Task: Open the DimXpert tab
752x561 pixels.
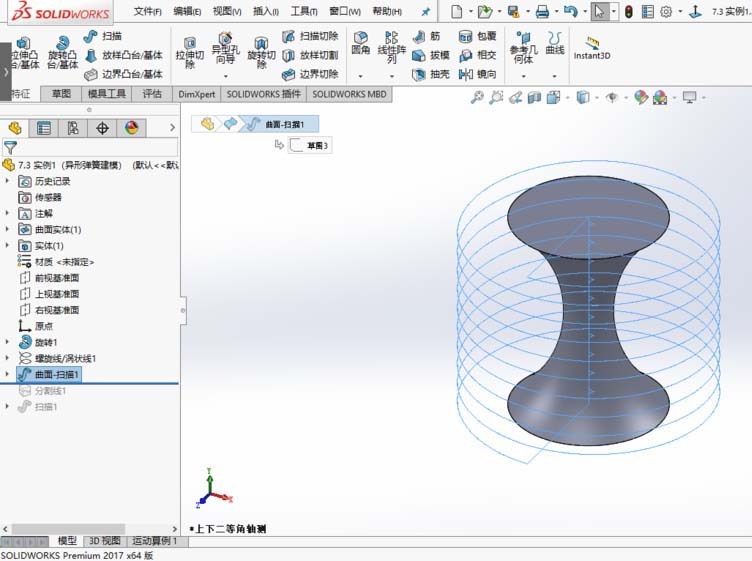Action: pos(197,94)
